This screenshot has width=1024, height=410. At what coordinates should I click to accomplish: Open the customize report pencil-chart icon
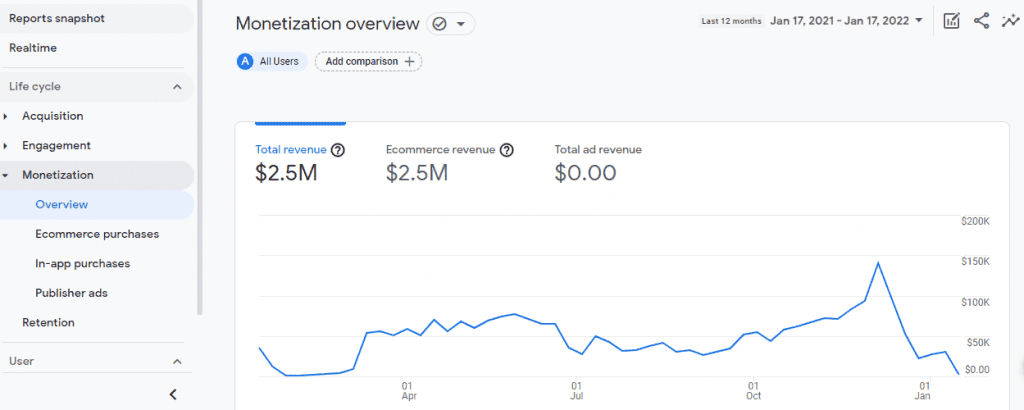point(952,21)
